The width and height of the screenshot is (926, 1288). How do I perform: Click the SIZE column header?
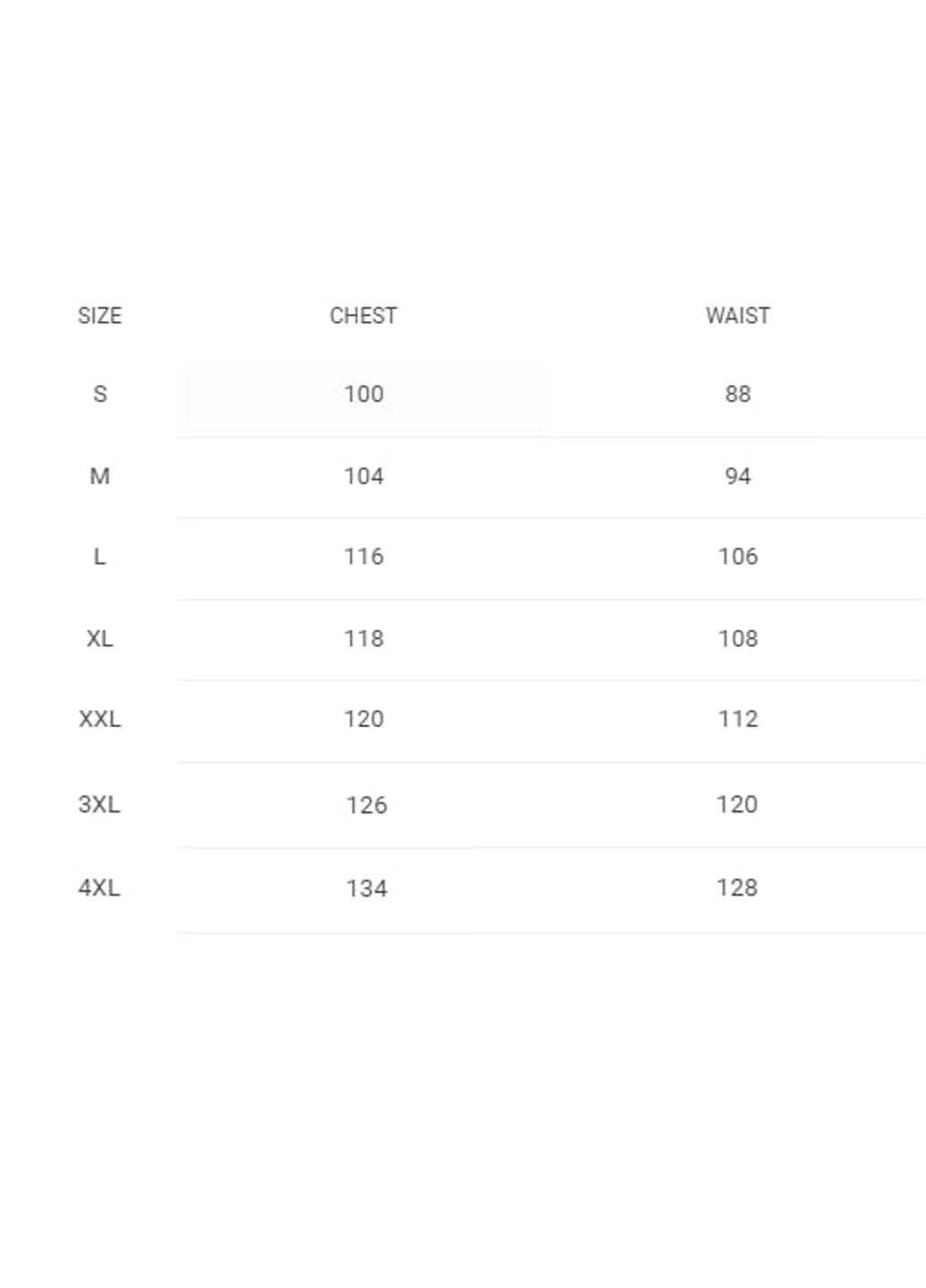click(x=99, y=316)
